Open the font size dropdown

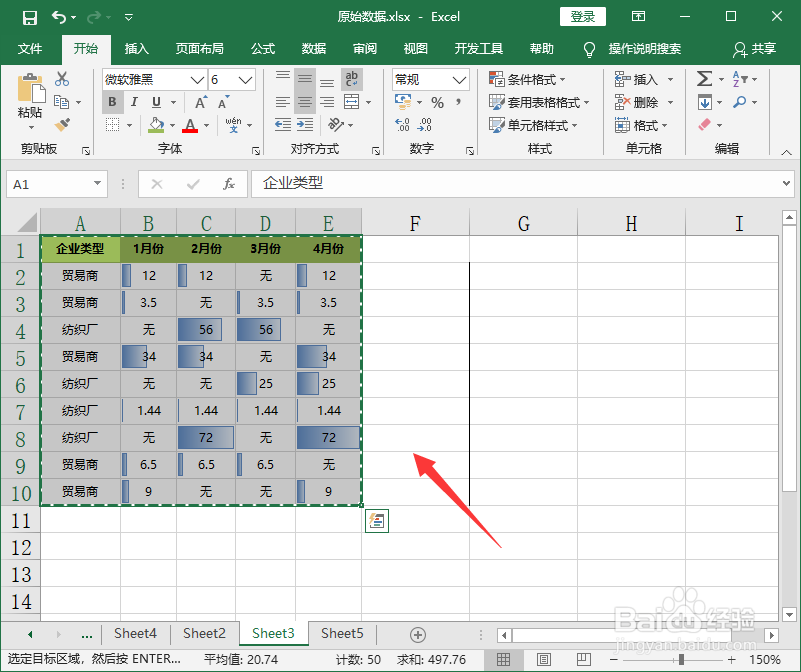pos(245,80)
